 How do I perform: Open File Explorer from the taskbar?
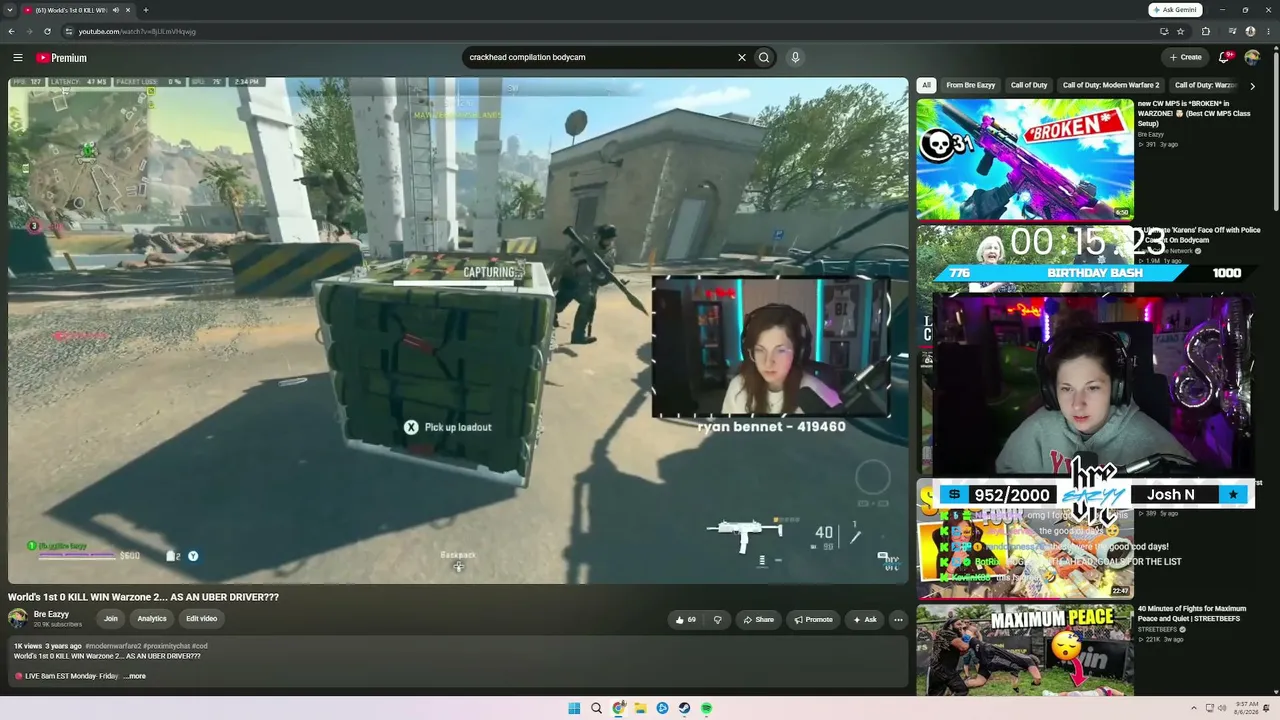coord(640,708)
